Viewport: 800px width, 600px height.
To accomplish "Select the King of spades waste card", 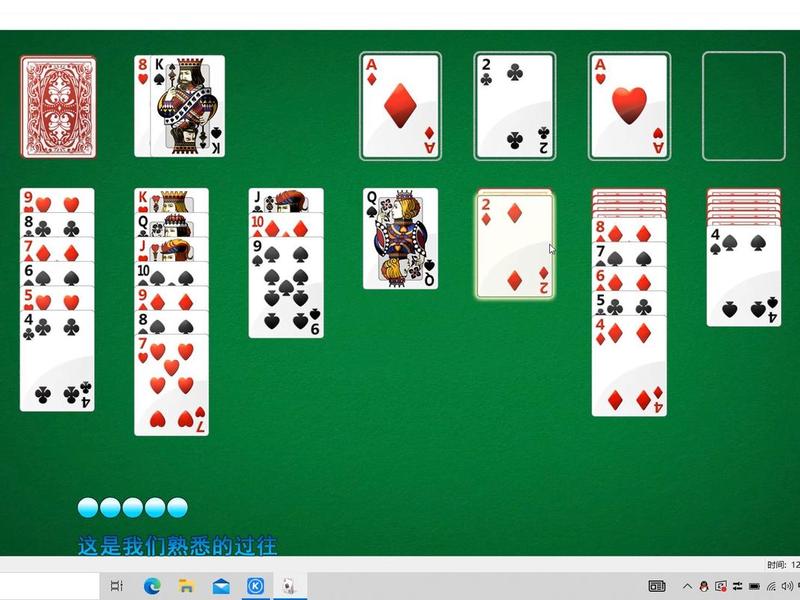I will tap(187, 106).
